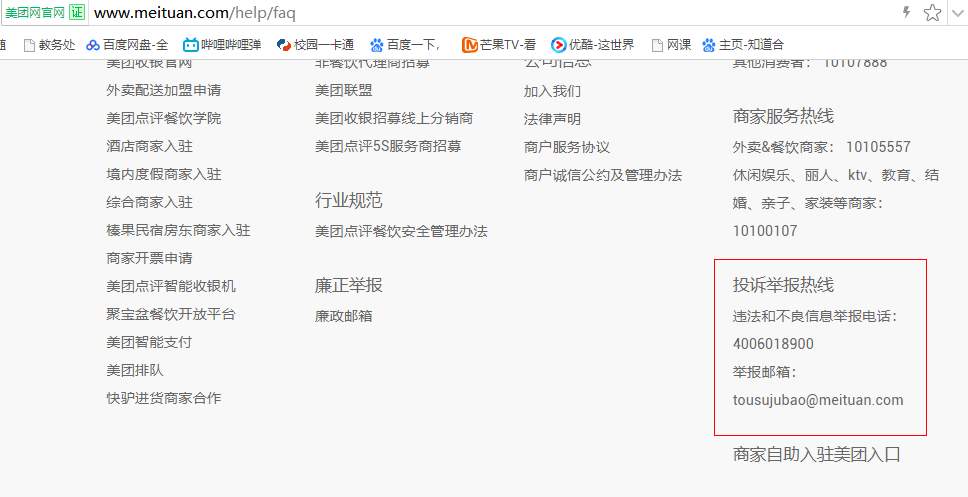The image size is (968, 497).
Task: Open the 校园一卡通 bookmark
Action: [315, 44]
